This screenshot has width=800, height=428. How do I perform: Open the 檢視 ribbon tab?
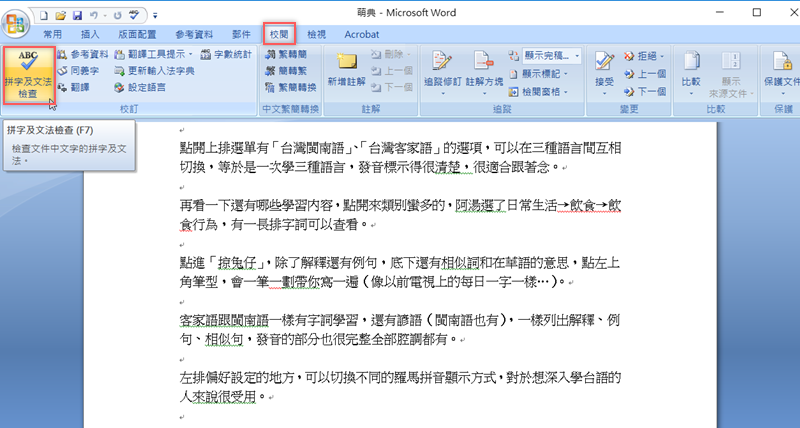pyautogui.click(x=316, y=34)
